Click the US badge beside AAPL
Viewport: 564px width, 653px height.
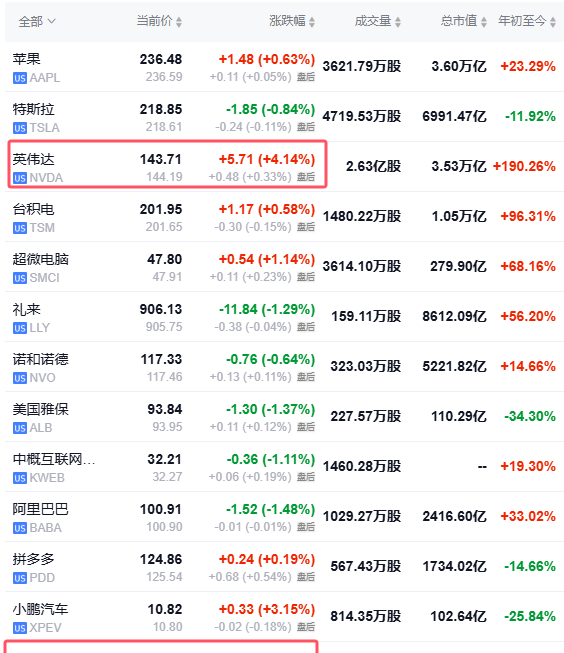tap(20, 78)
